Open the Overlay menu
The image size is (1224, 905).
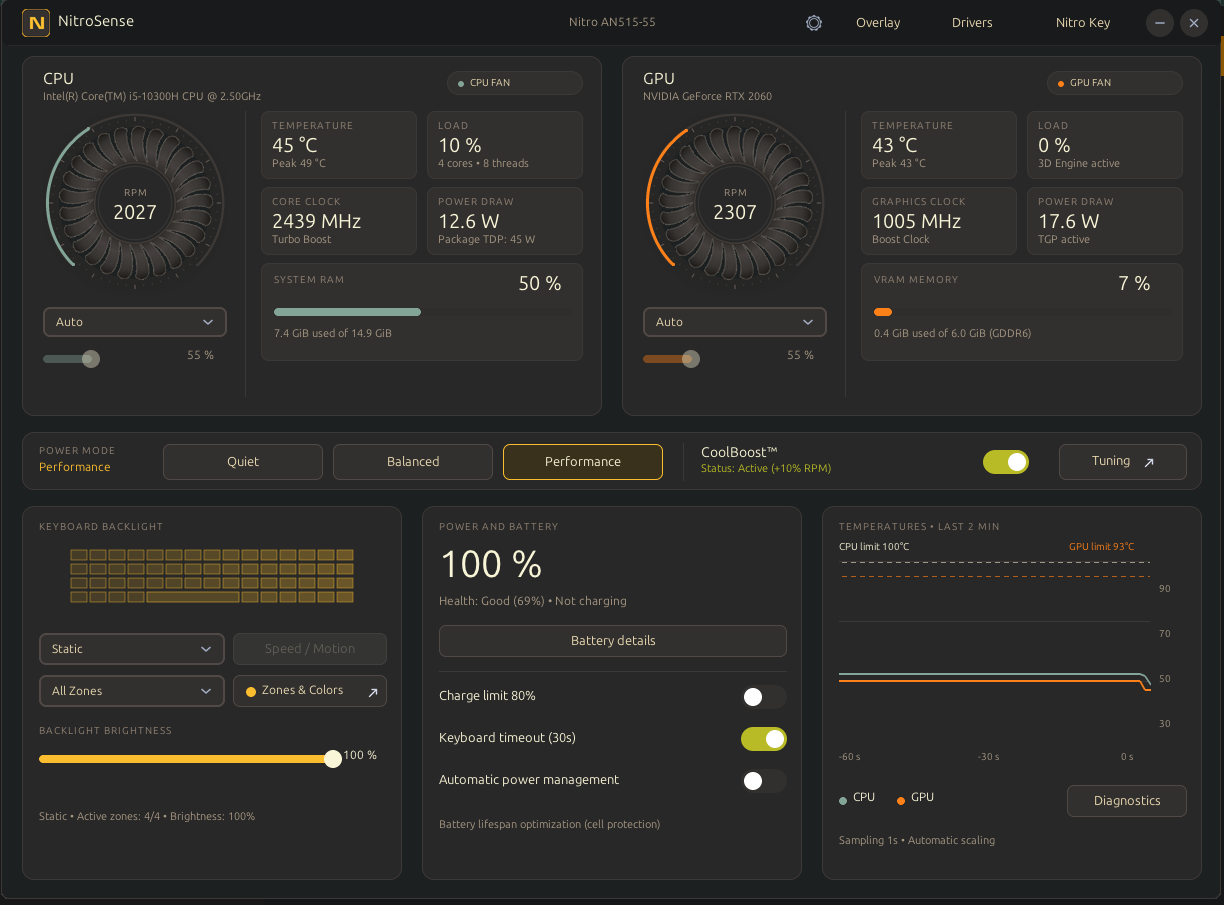[878, 23]
